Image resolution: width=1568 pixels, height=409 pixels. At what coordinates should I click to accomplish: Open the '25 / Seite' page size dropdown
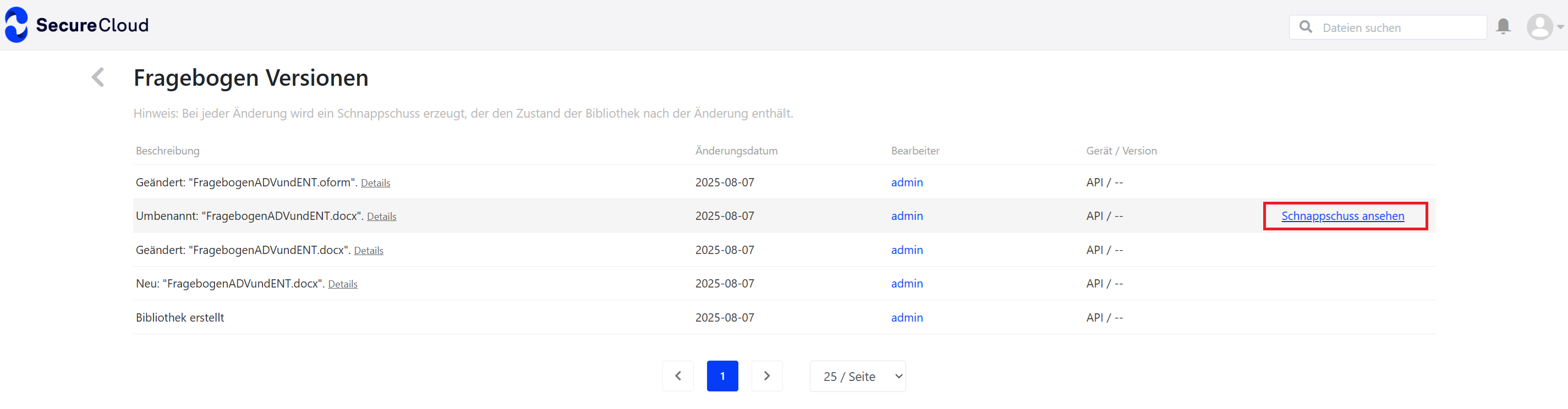click(x=857, y=376)
